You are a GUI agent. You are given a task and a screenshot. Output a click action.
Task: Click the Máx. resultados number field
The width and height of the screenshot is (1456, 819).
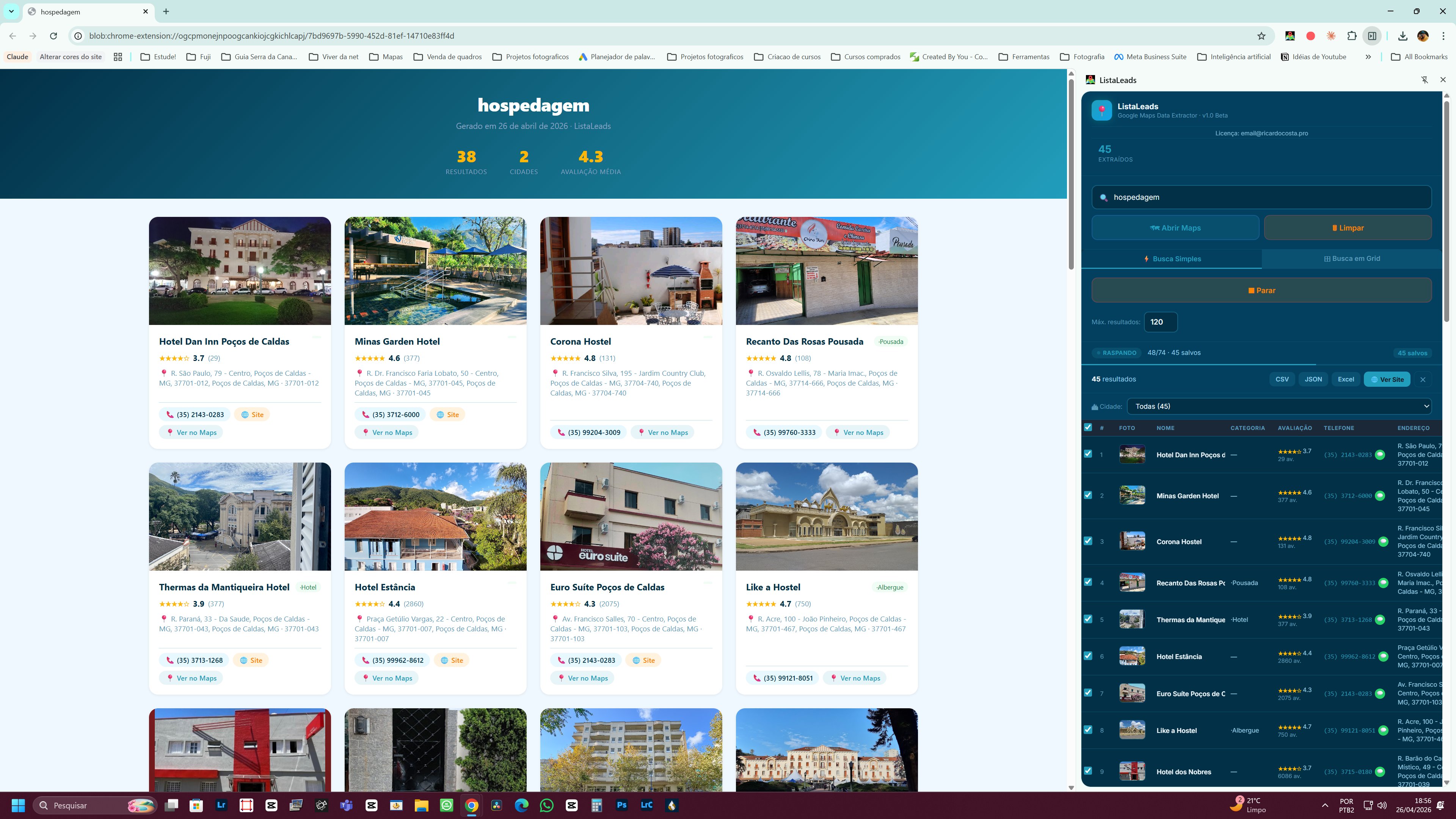point(1160,322)
